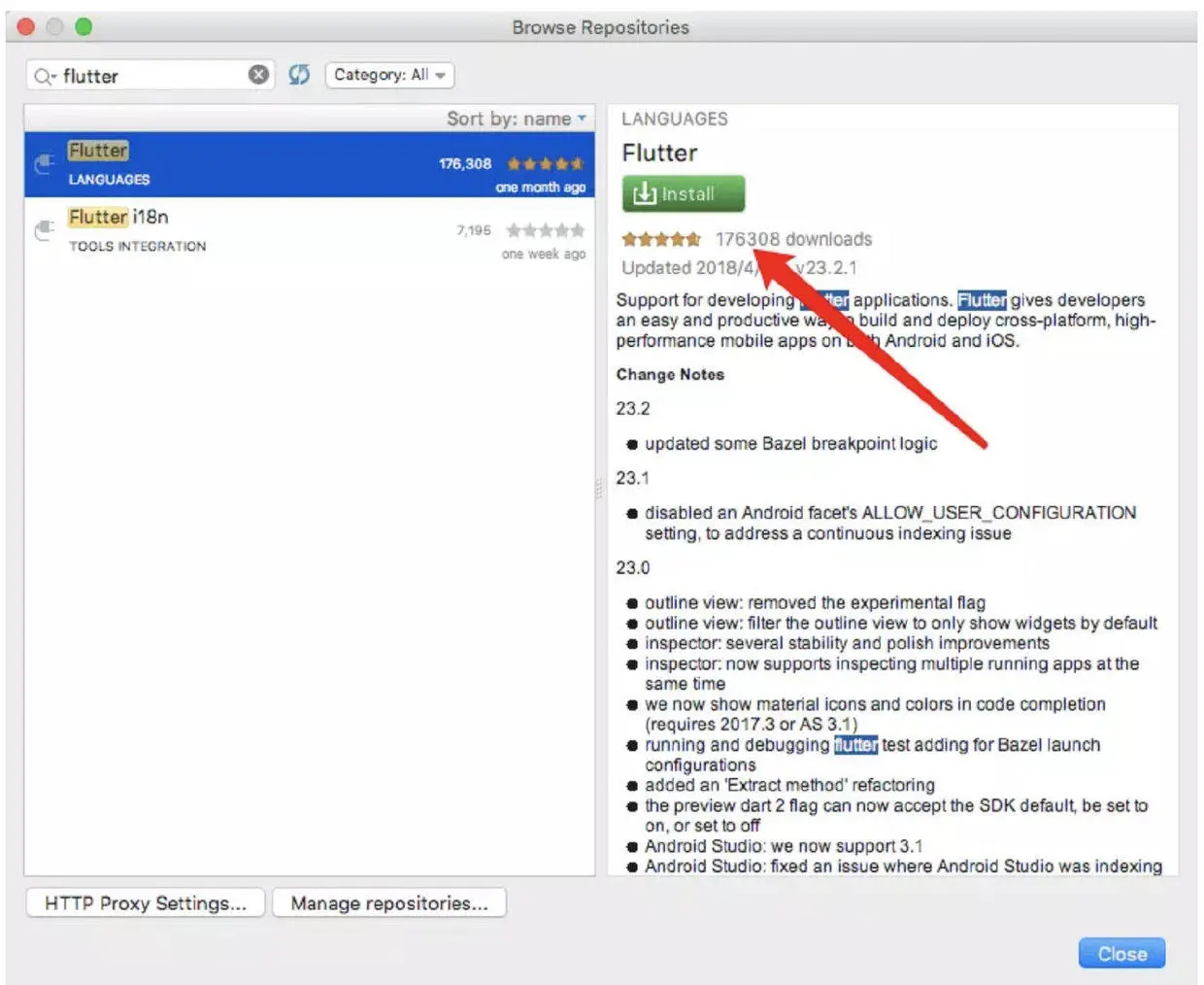The height and width of the screenshot is (985, 1204).
Task: Click version 23.1 heading
Action: [x=633, y=478]
